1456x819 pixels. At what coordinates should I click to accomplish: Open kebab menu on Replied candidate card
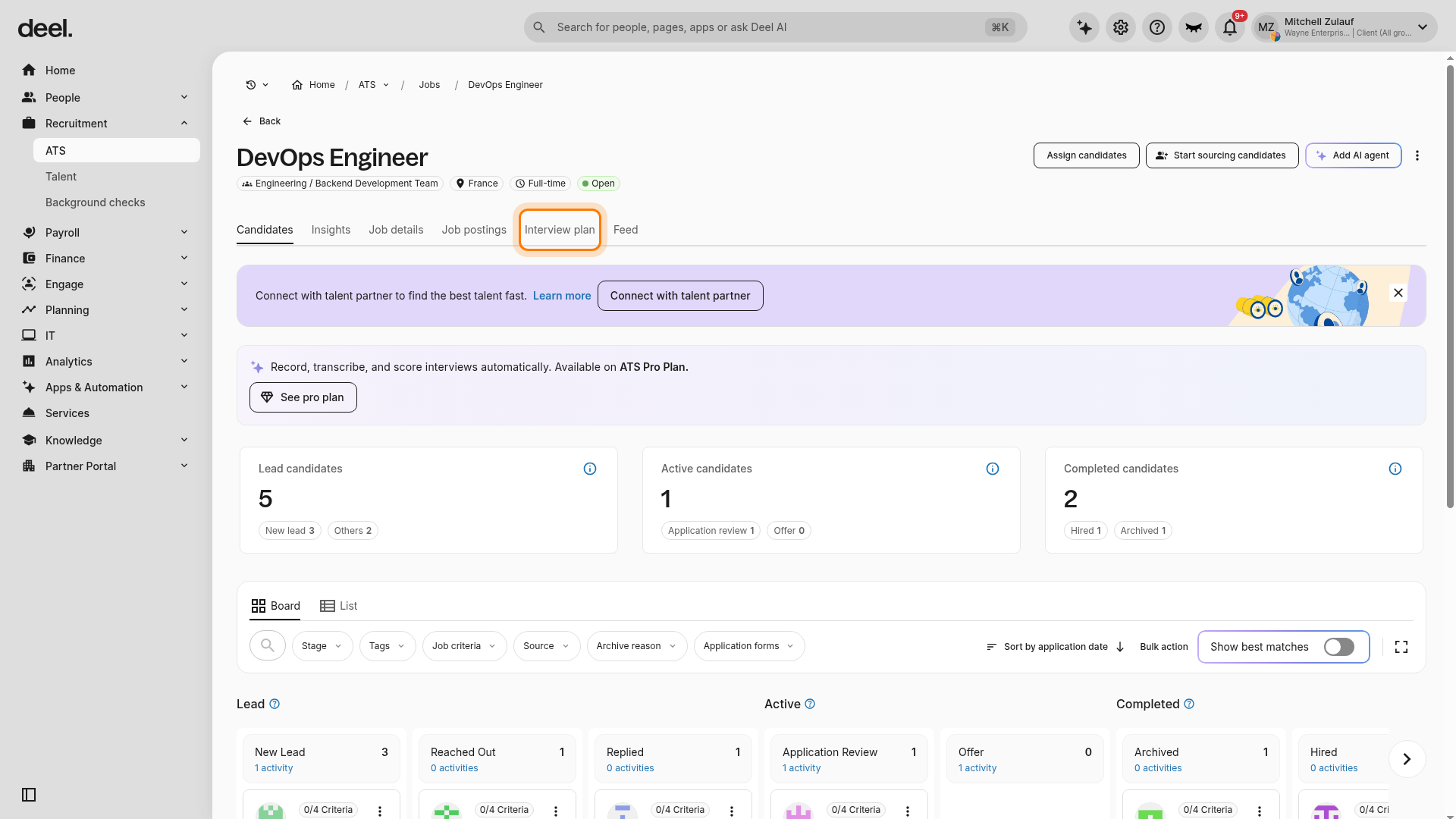point(732,811)
